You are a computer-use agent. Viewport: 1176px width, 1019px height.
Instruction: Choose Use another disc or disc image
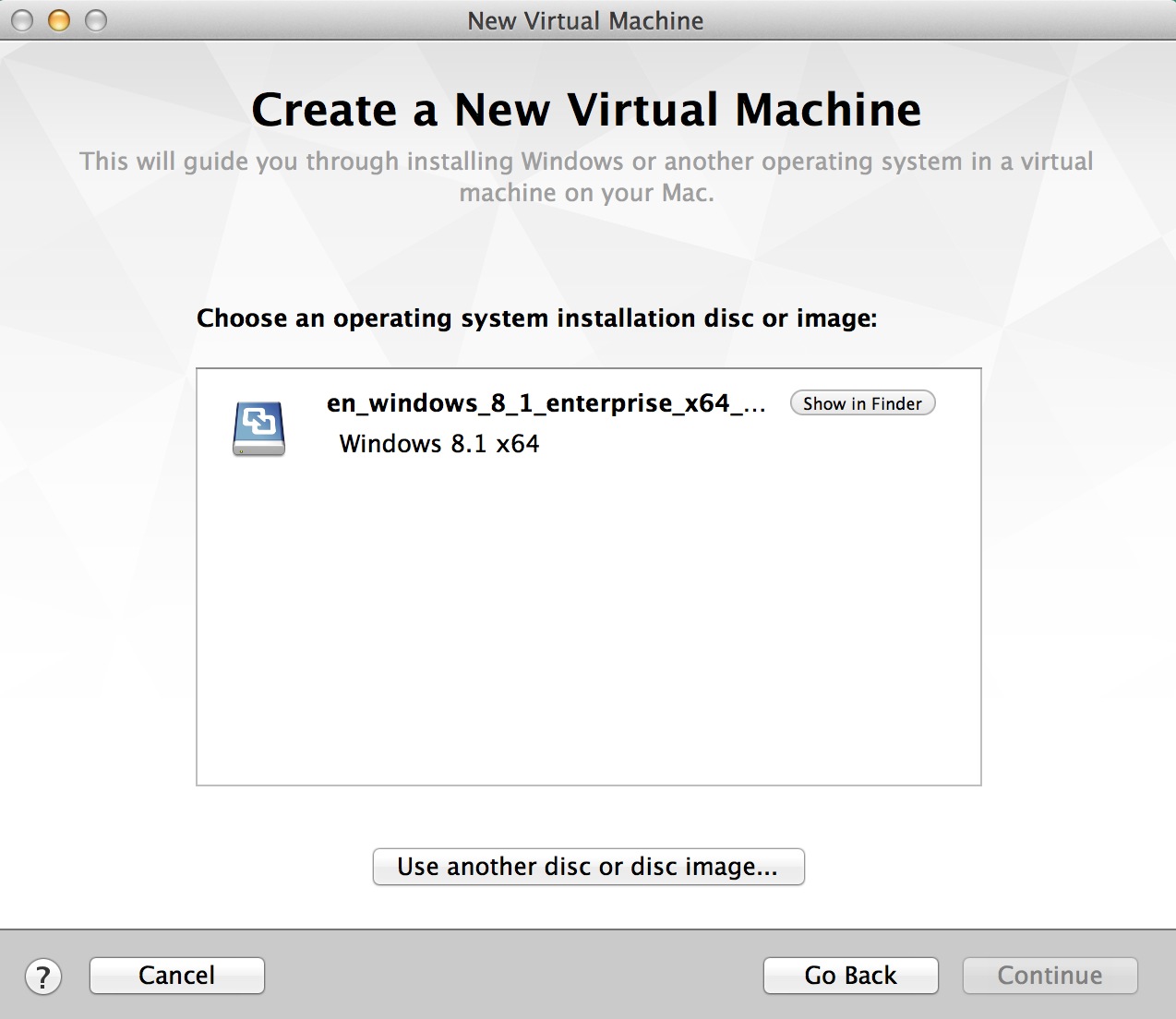[x=588, y=867]
